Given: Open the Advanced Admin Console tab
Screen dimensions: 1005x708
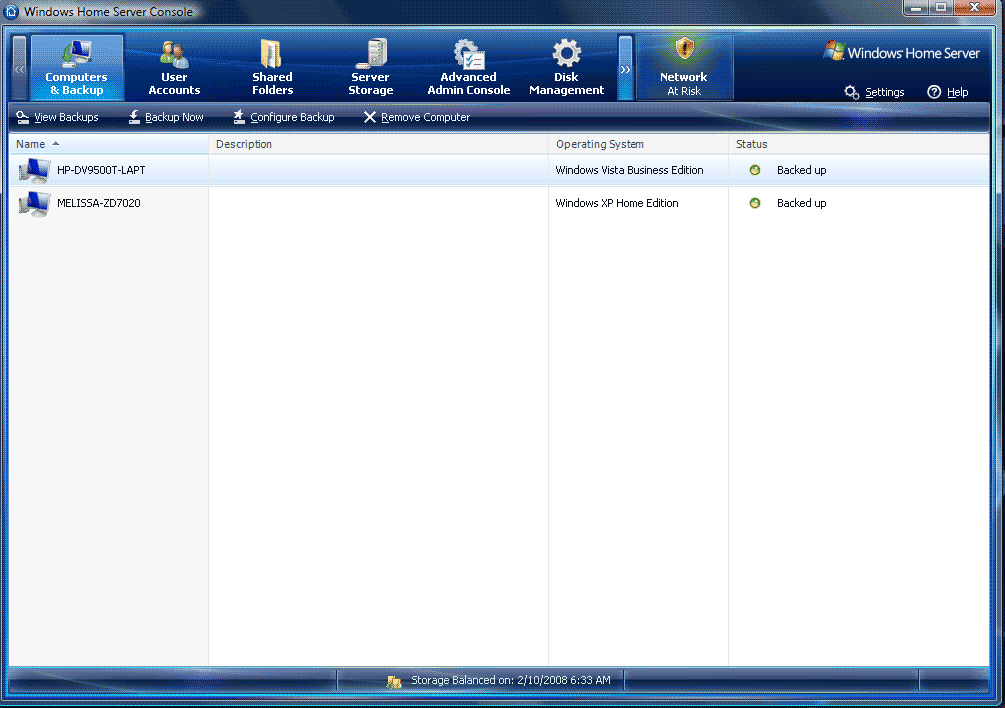Looking at the screenshot, I should tap(469, 67).
